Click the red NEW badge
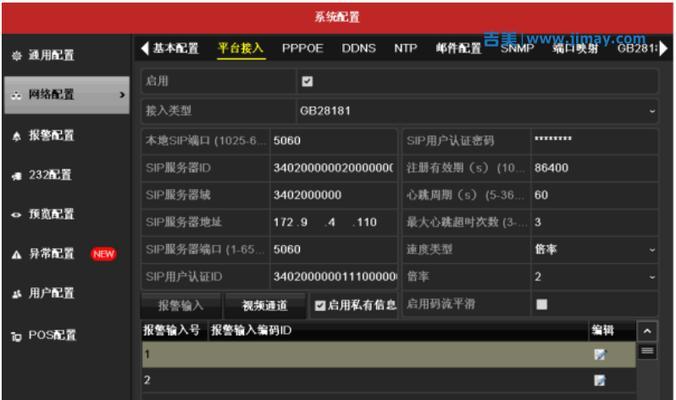The width and height of the screenshot is (676, 400). 103,254
